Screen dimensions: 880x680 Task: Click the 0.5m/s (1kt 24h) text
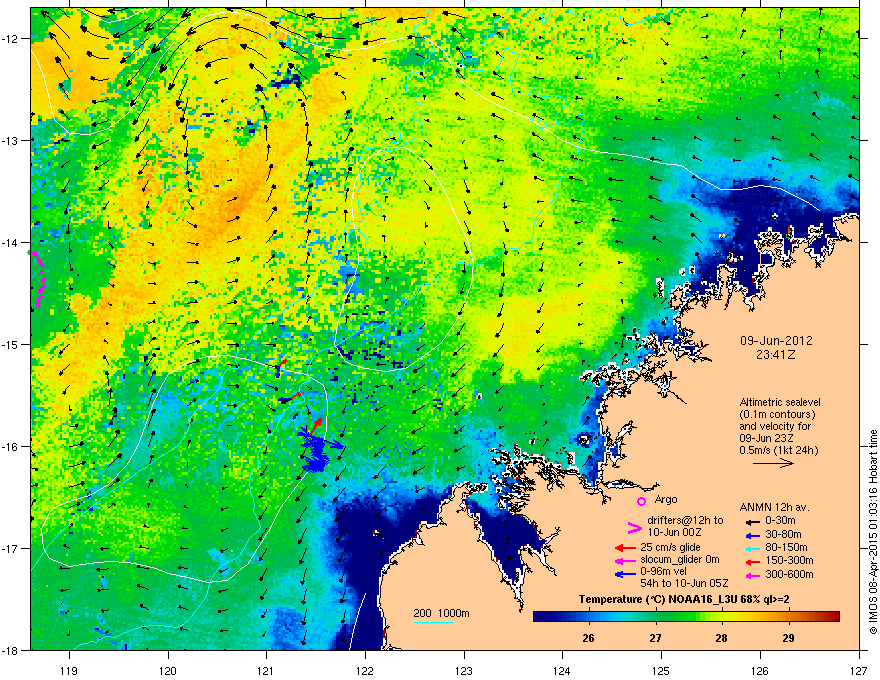[778, 450]
